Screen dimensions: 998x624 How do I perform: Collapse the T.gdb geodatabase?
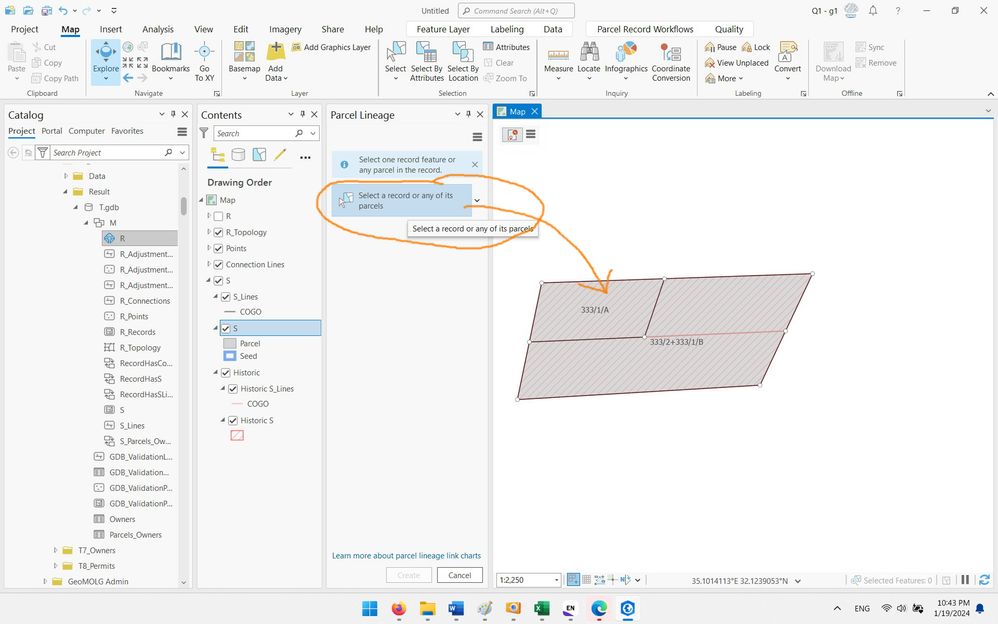click(x=76, y=207)
